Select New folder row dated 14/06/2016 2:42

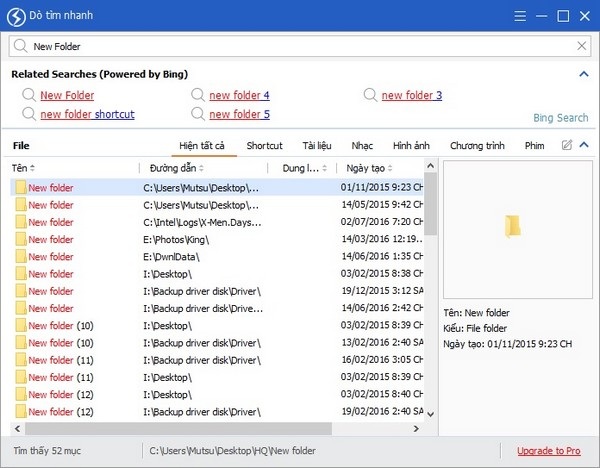(x=217, y=308)
